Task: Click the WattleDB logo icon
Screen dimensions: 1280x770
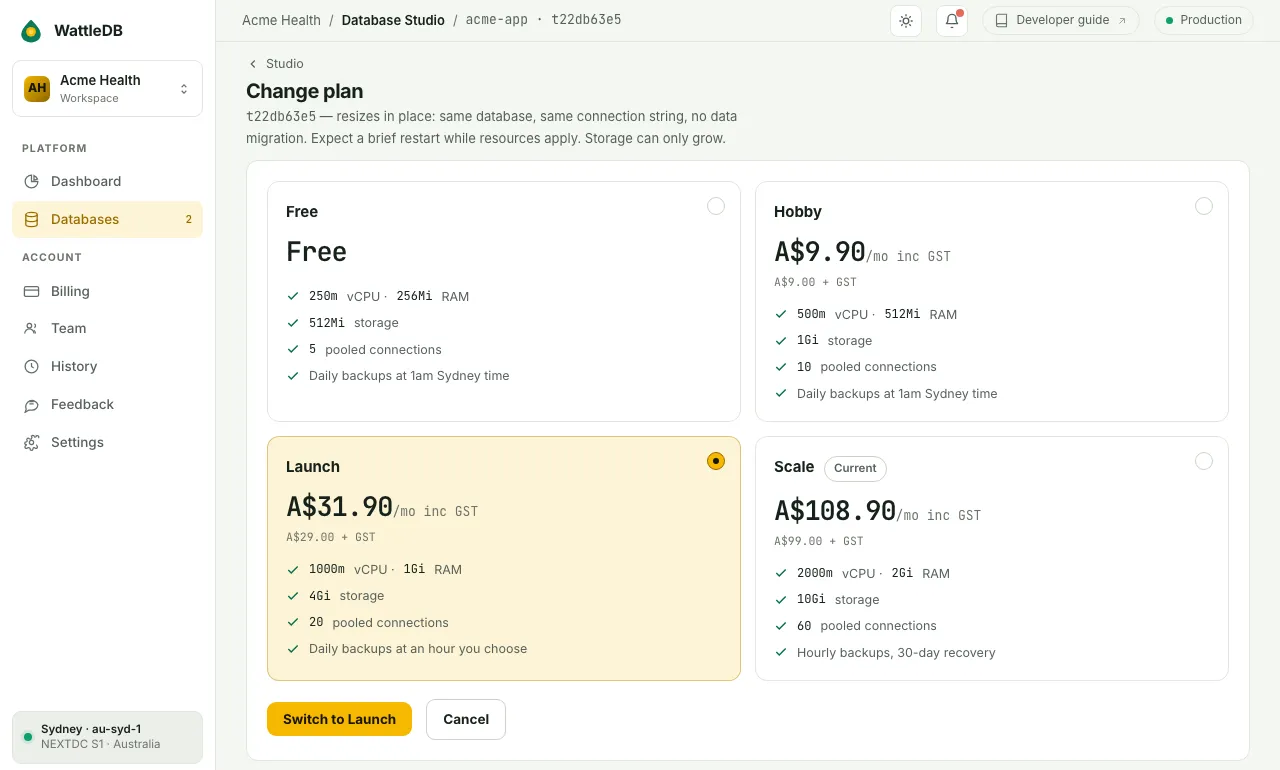Action: pos(31,31)
